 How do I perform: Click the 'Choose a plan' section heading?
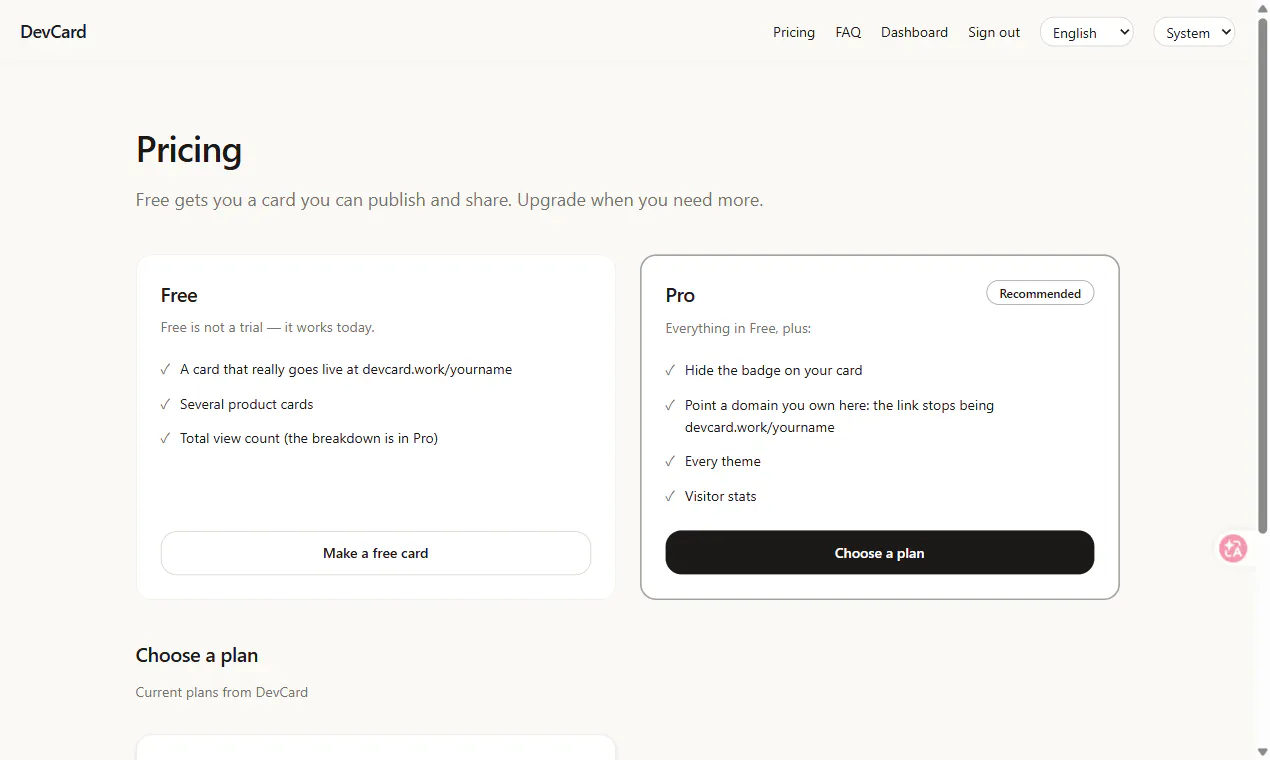pos(197,655)
